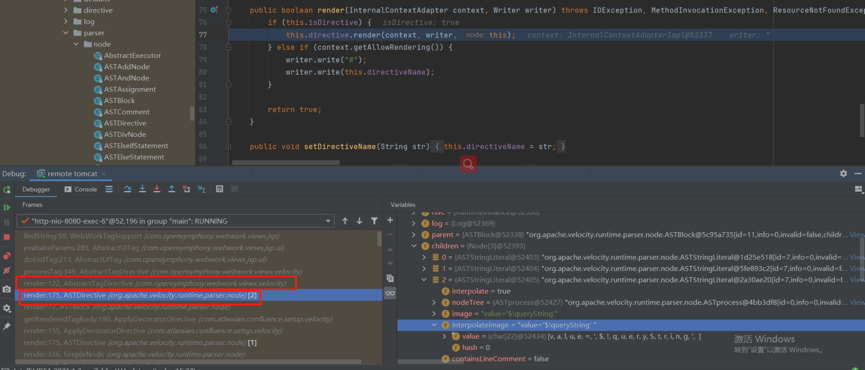Add a new watch with plus icon
This screenshot has width=865, height=370.
coord(390,220)
